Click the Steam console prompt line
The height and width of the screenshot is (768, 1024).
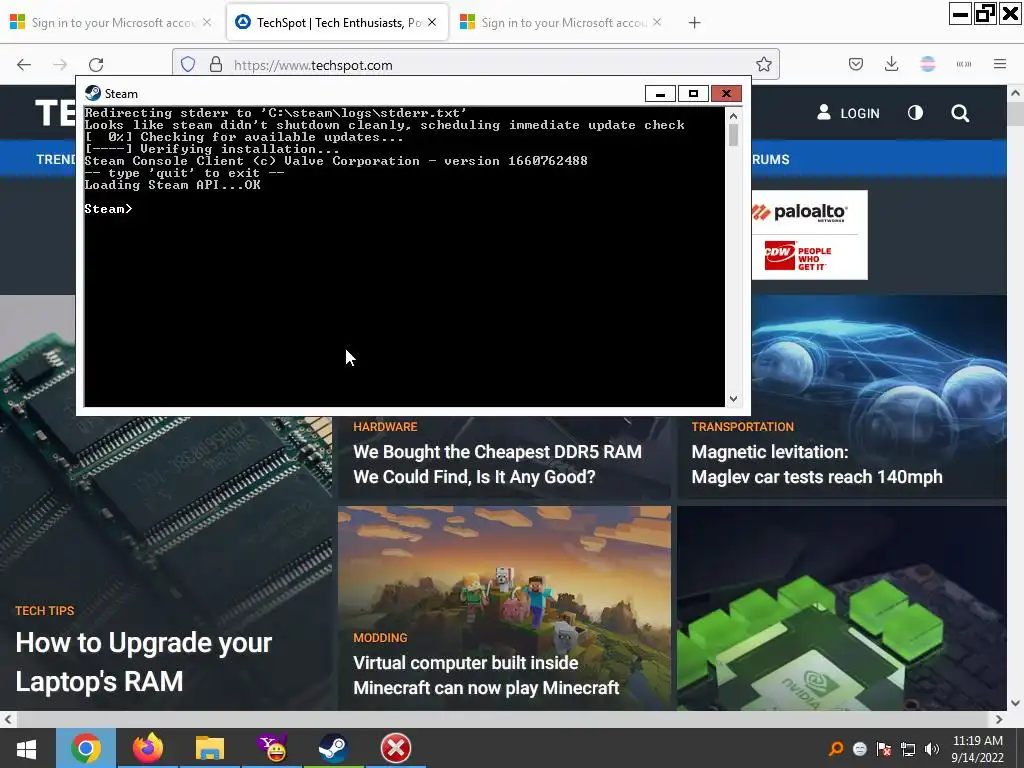coord(108,209)
